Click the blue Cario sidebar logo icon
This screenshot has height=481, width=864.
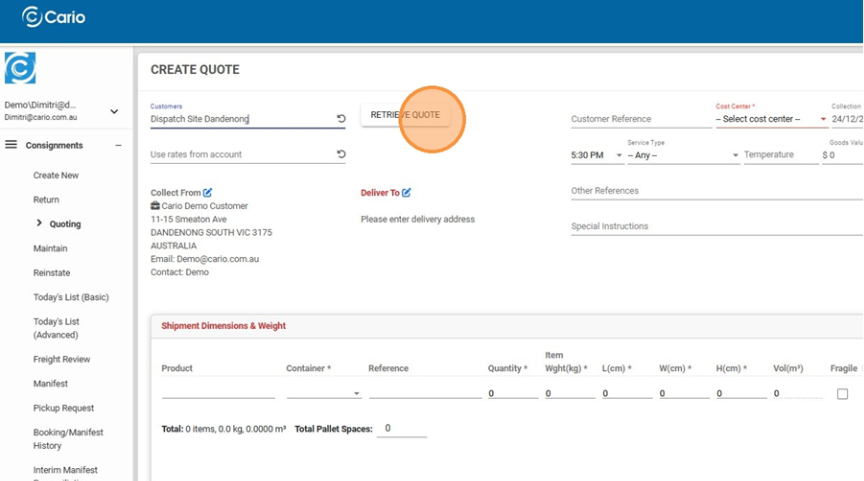(20, 68)
